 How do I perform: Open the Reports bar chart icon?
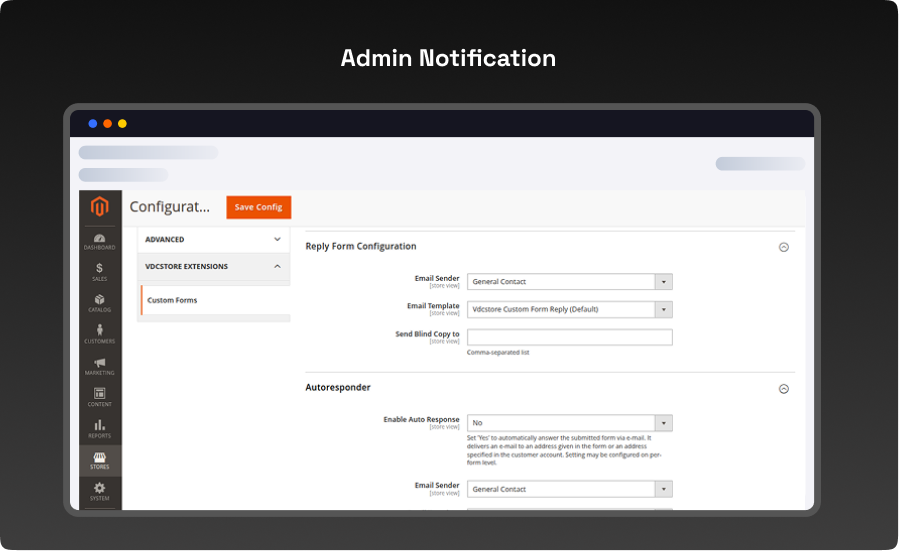99,428
